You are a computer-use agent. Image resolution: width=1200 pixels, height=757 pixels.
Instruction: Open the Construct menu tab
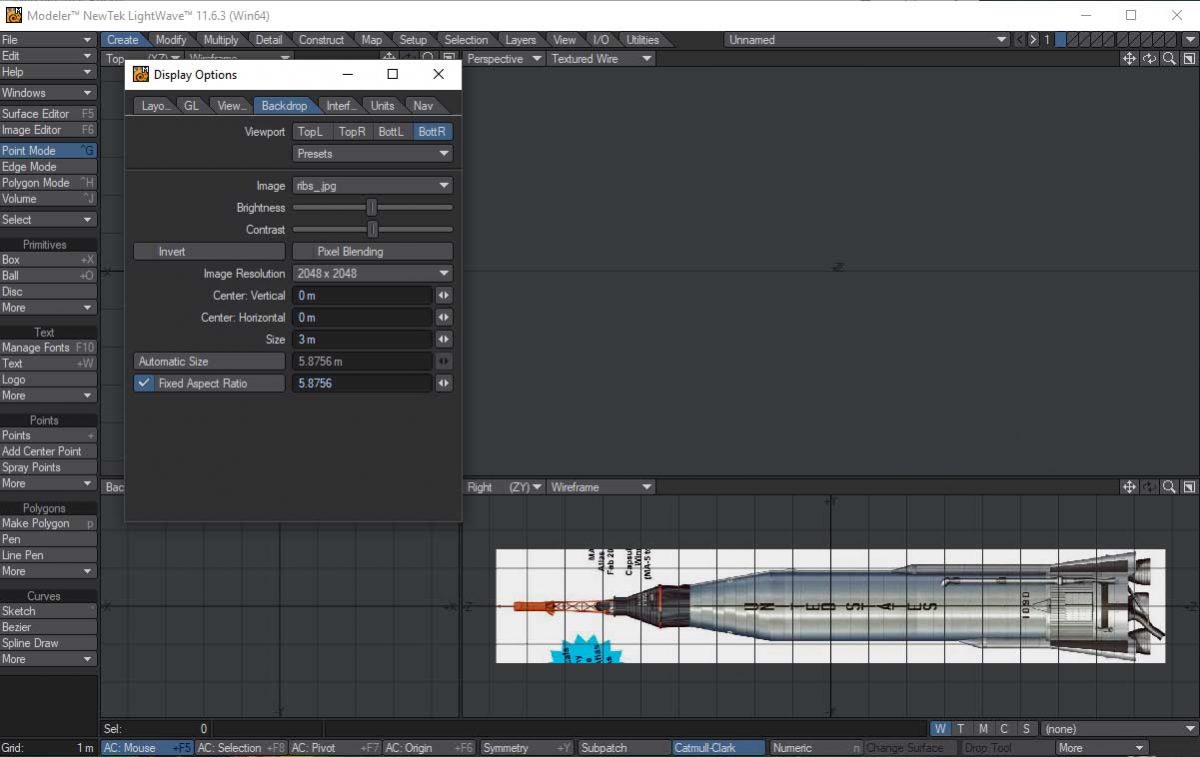coord(322,39)
